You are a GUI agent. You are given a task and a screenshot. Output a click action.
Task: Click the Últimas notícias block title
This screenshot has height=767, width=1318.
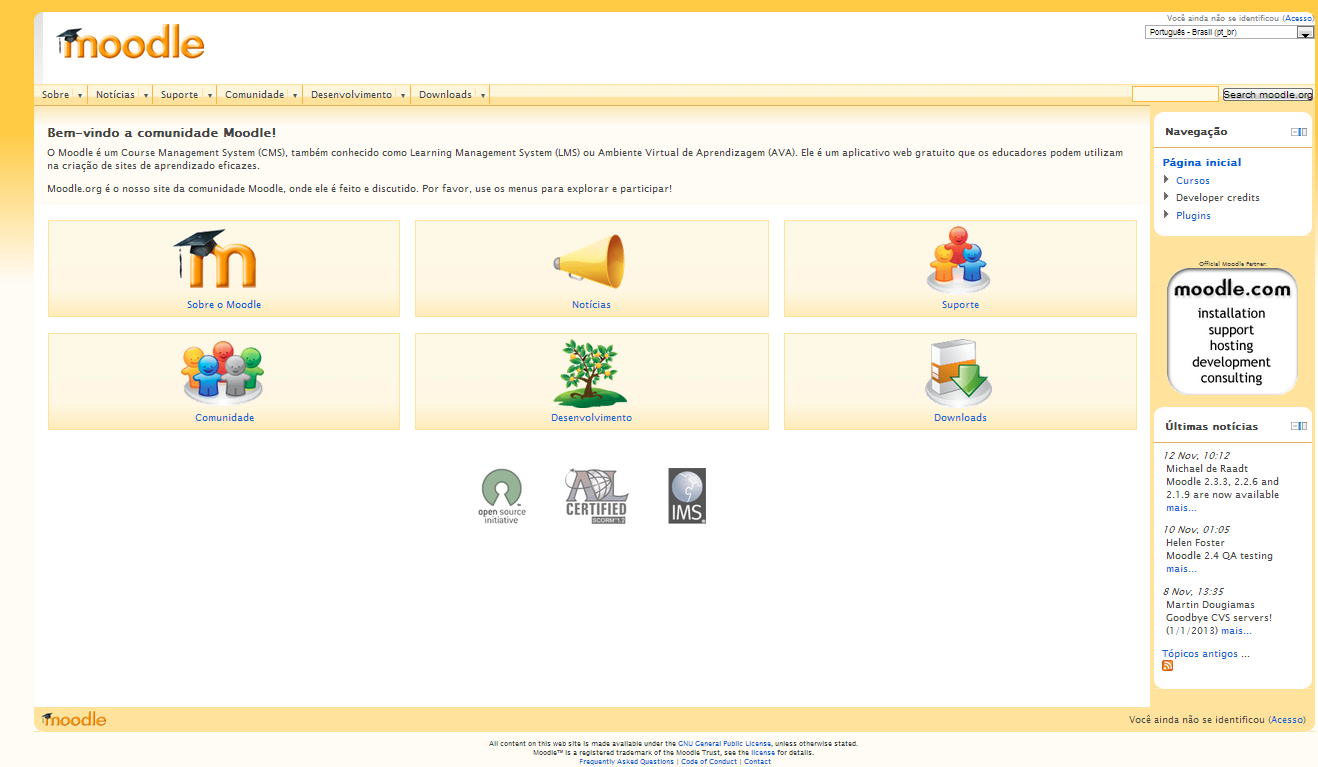click(1211, 426)
